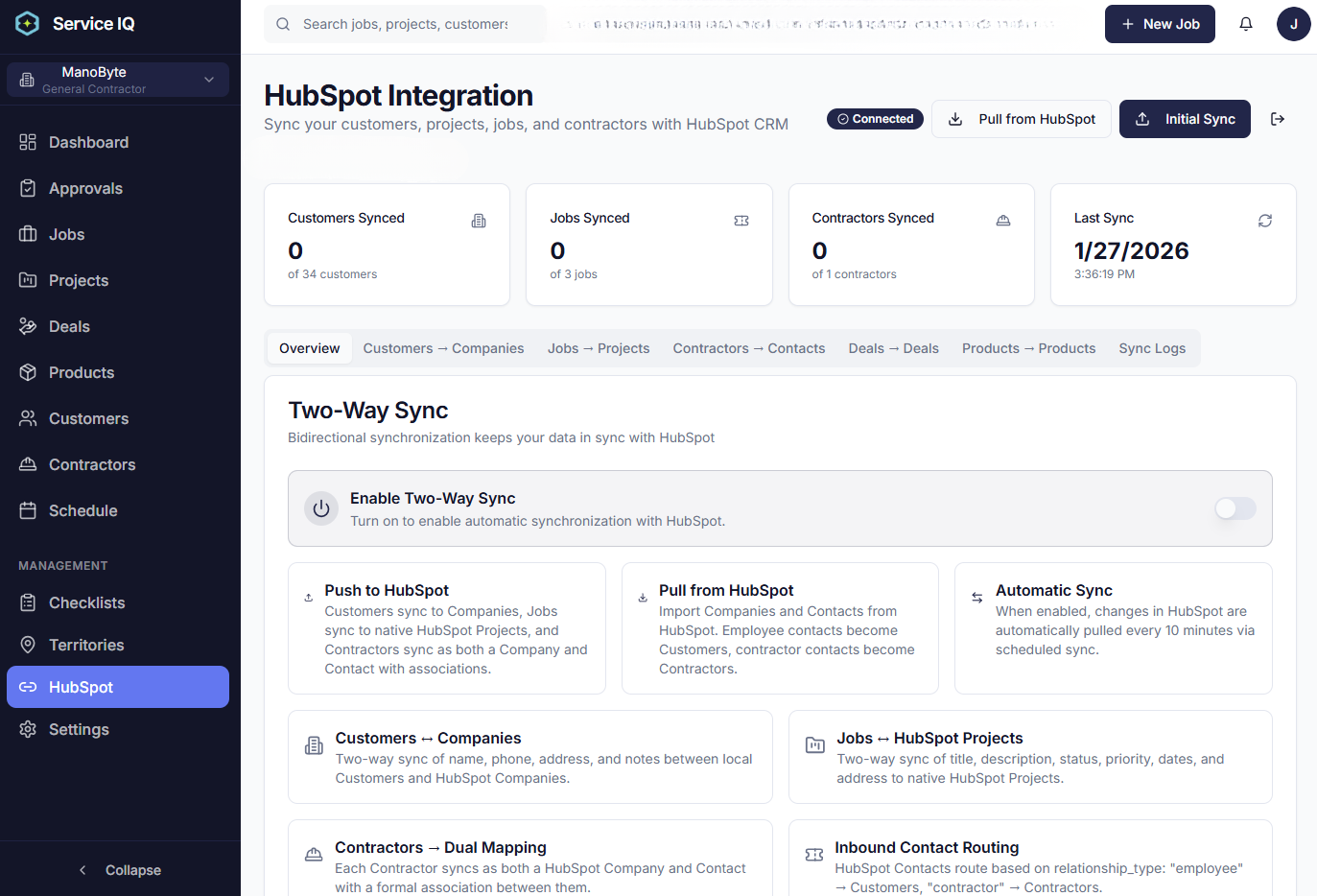Click the Schedule calendar icon in sidebar

click(x=28, y=510)
